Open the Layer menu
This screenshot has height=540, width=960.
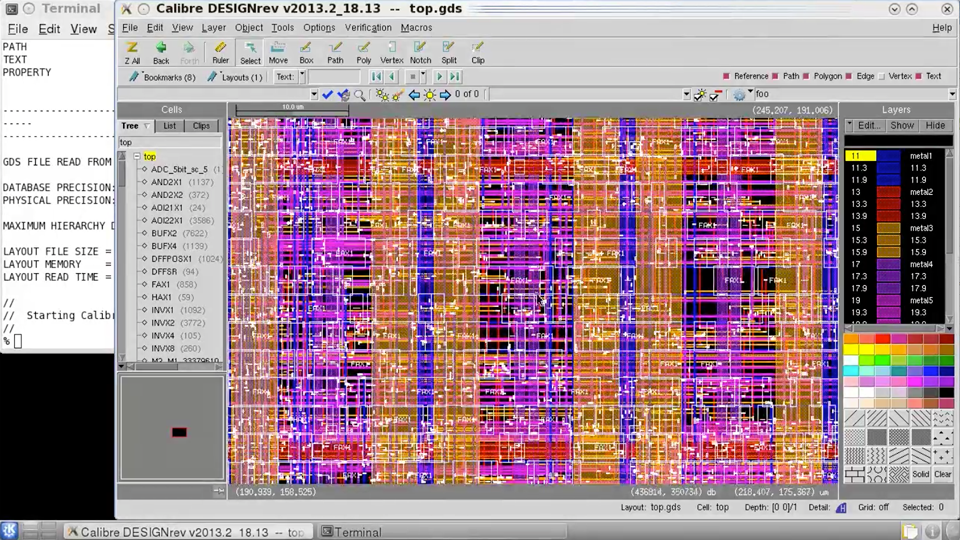(214, 28)
